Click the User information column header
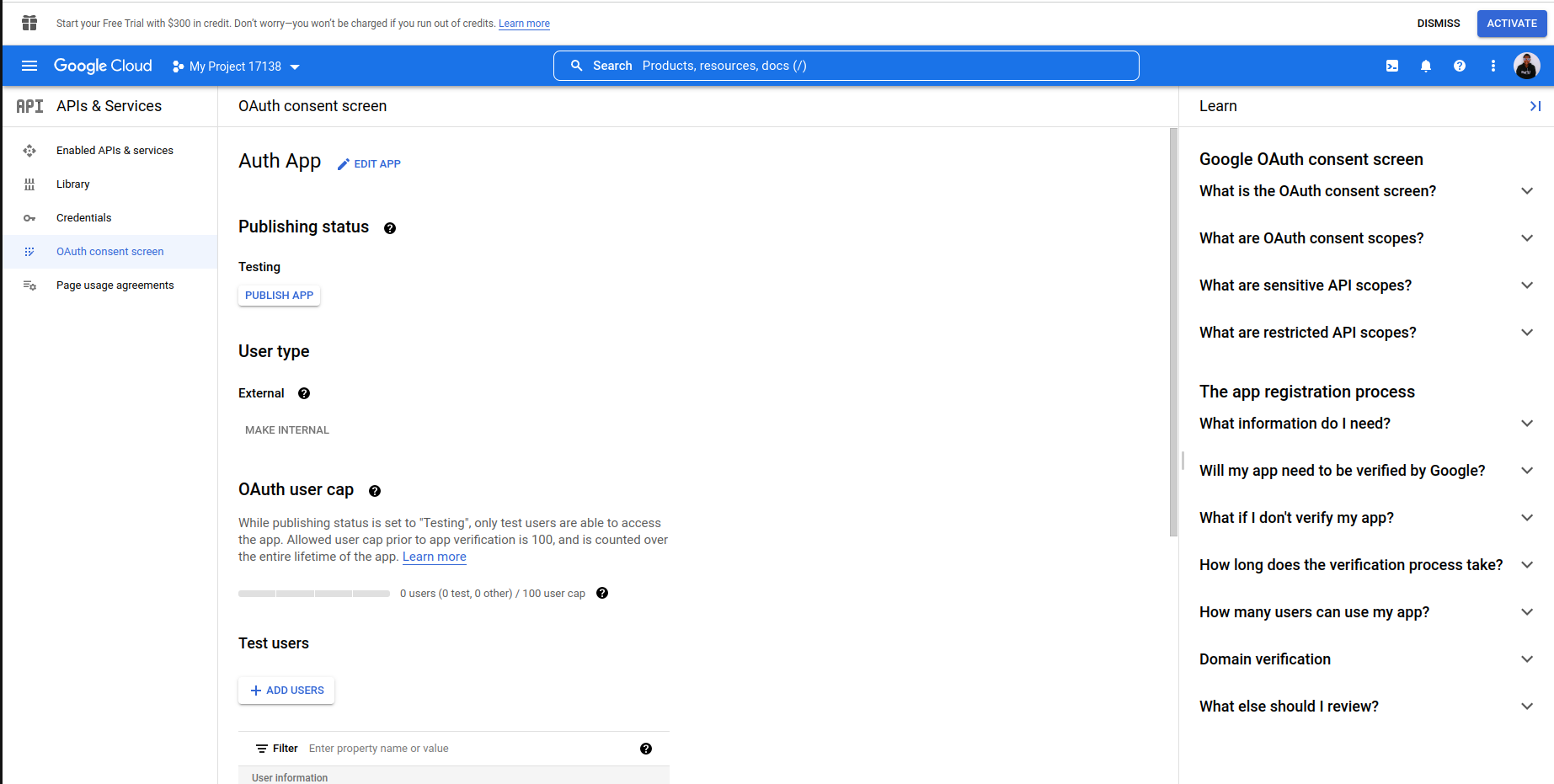The height and width of the screenshot is (784, 1554). tap(290, 777)
